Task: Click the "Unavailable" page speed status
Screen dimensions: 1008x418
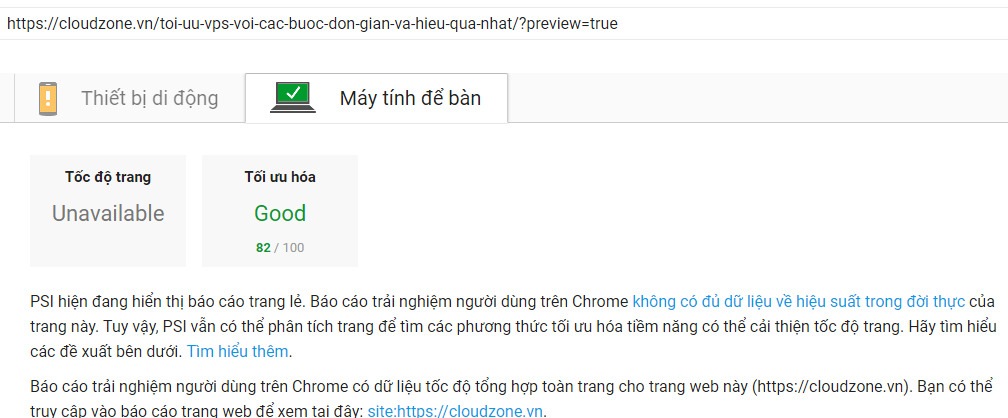Action: tap(108, 213)
